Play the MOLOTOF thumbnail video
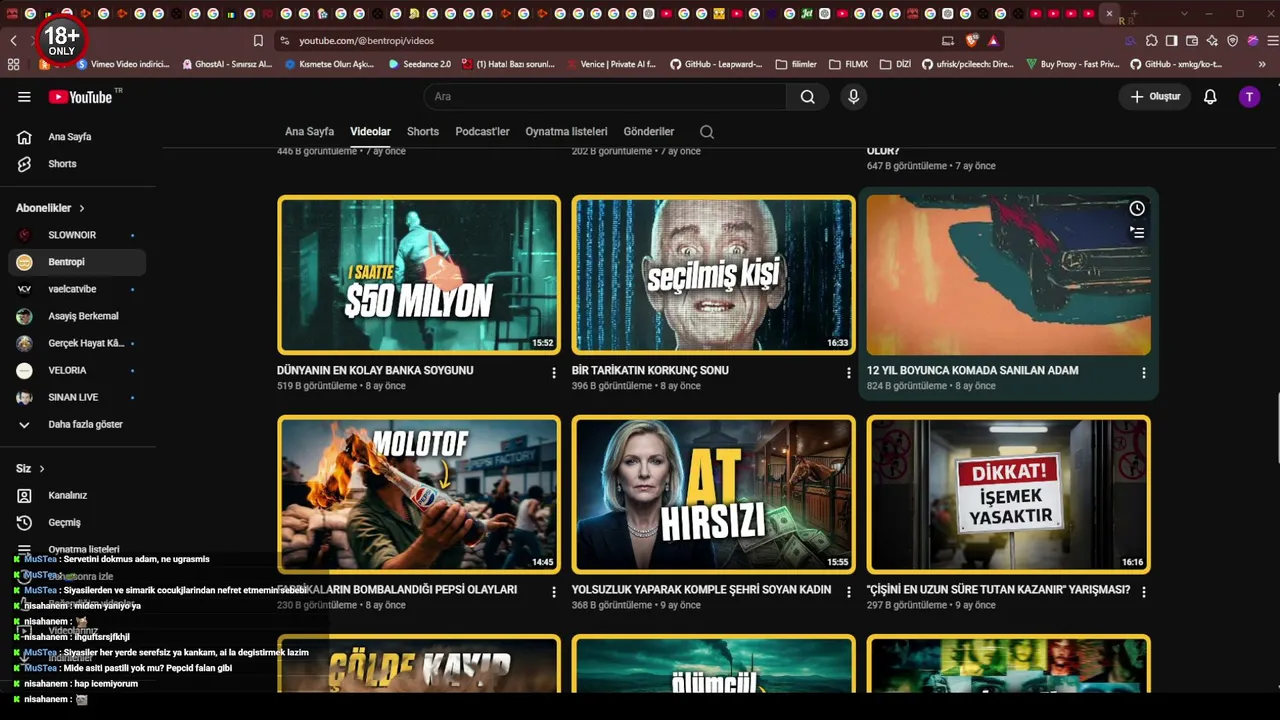Viewport: 1280px width, 720px height. tap(419, 494)
